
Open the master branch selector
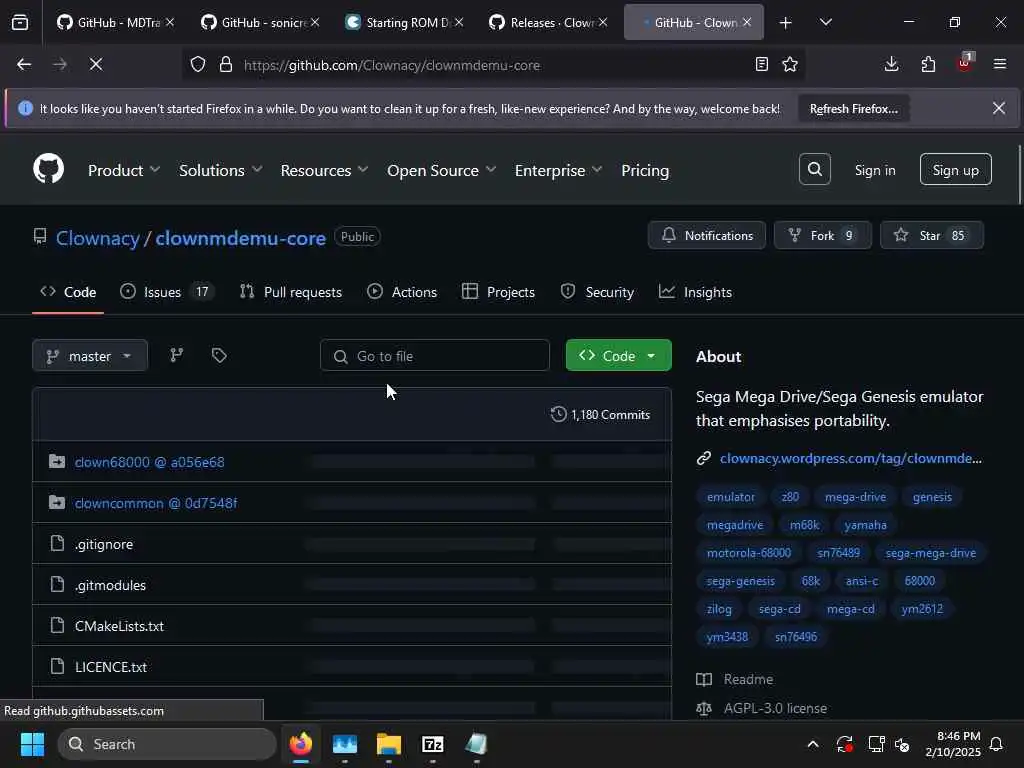tap(90, 355)
